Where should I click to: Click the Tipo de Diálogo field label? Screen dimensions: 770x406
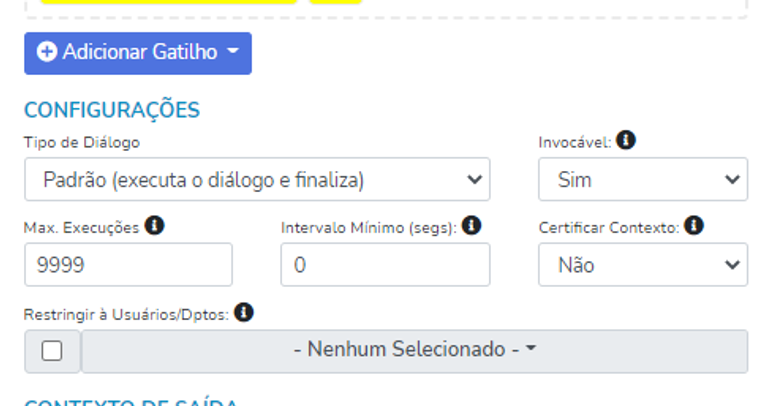[82, 142]
